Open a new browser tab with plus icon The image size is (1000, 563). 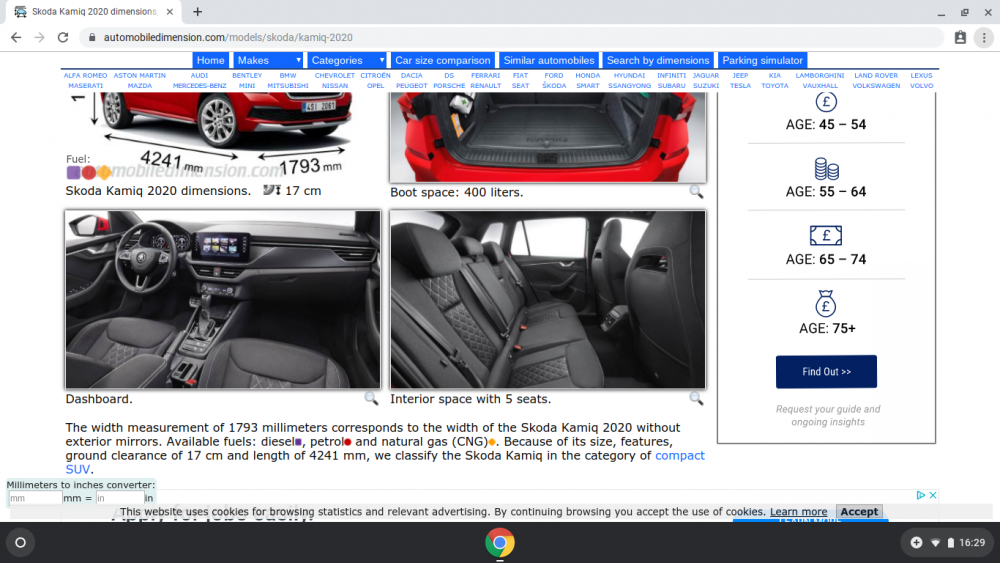[x=198, y=11]
